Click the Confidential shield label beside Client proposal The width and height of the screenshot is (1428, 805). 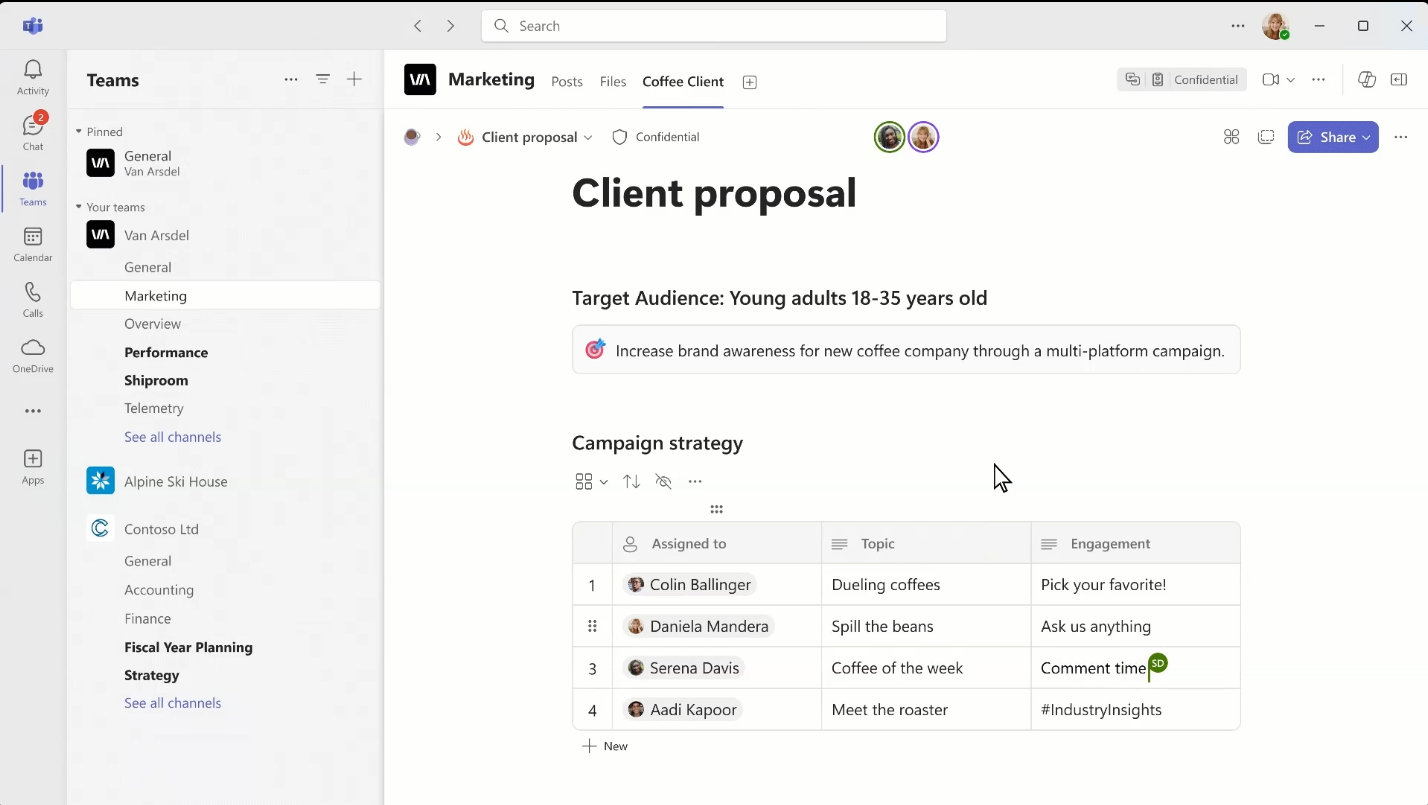[656, 137]
